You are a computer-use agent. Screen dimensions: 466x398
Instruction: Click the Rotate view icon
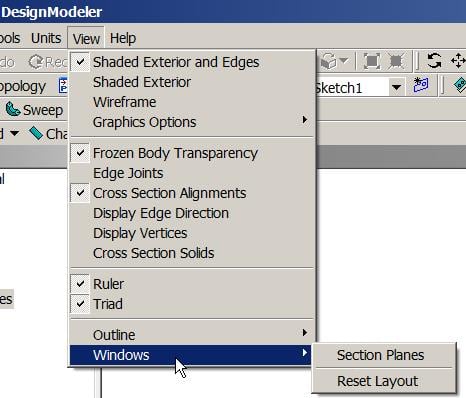(434, 61)
